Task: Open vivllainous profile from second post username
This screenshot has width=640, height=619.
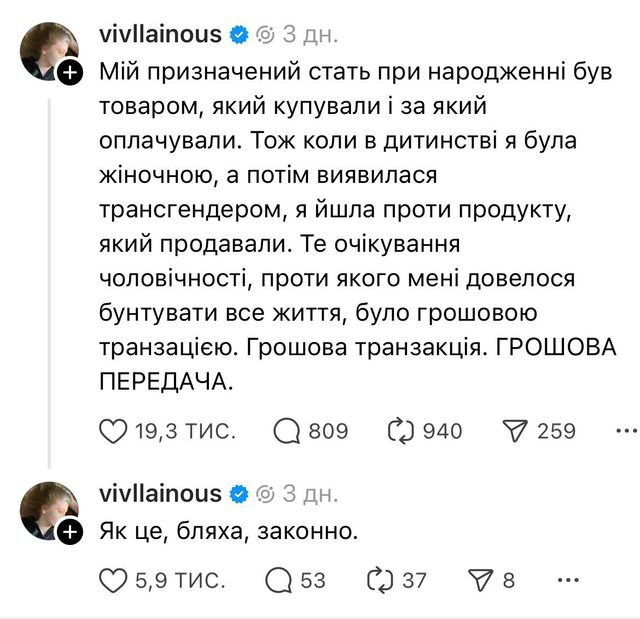Action: point(161,493)
